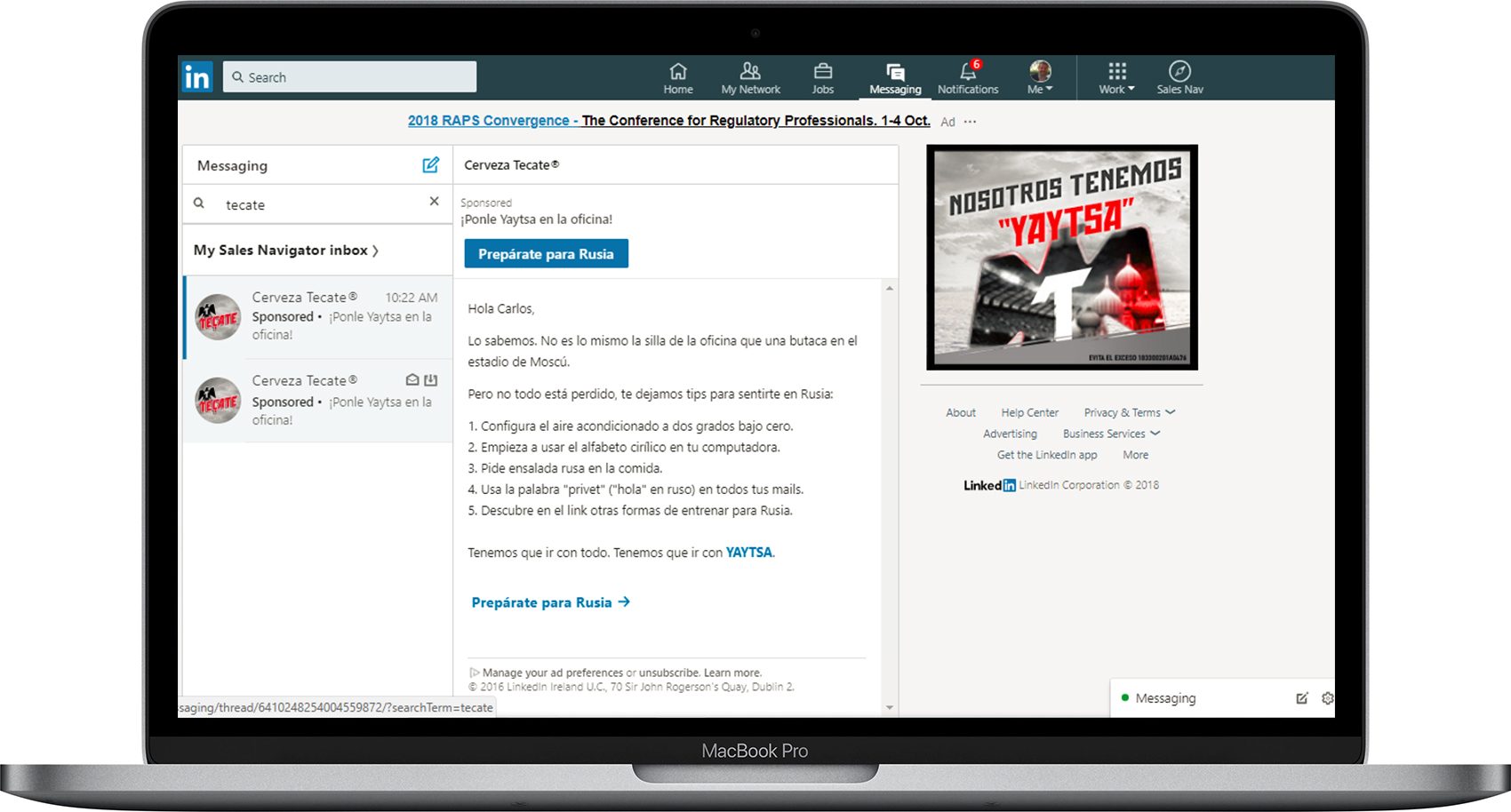The height and width of the screenshot is (812, 1511).
Task: Expand the Work apps grid menu
Action: tap(1116, 77)
